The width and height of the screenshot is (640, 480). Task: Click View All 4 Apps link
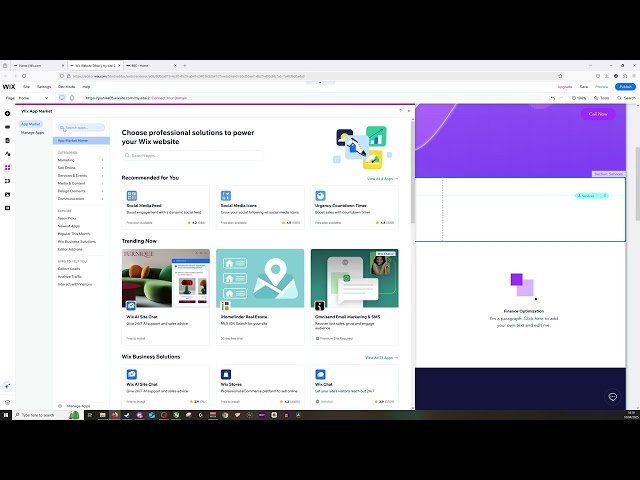[382, 179]
